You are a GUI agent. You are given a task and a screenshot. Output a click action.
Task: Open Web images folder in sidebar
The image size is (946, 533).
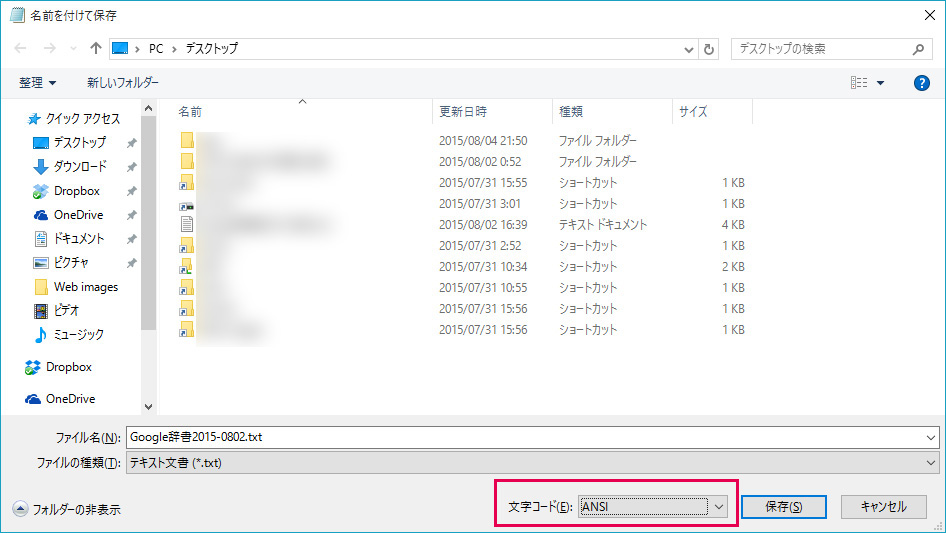[76, 287]
